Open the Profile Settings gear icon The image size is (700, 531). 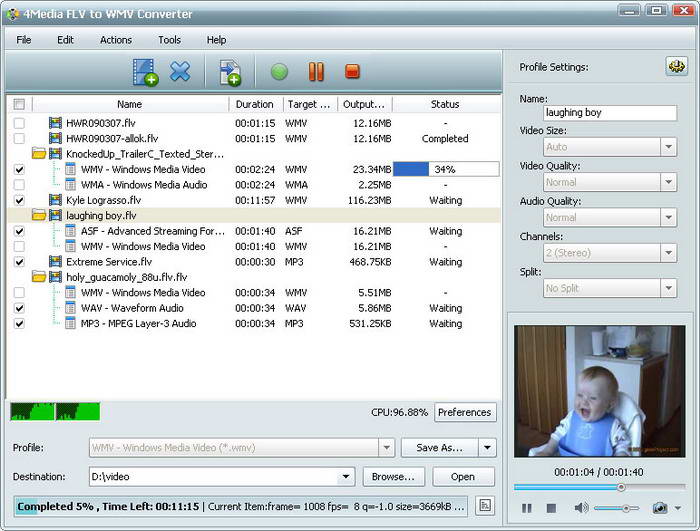tap(676, 67)
